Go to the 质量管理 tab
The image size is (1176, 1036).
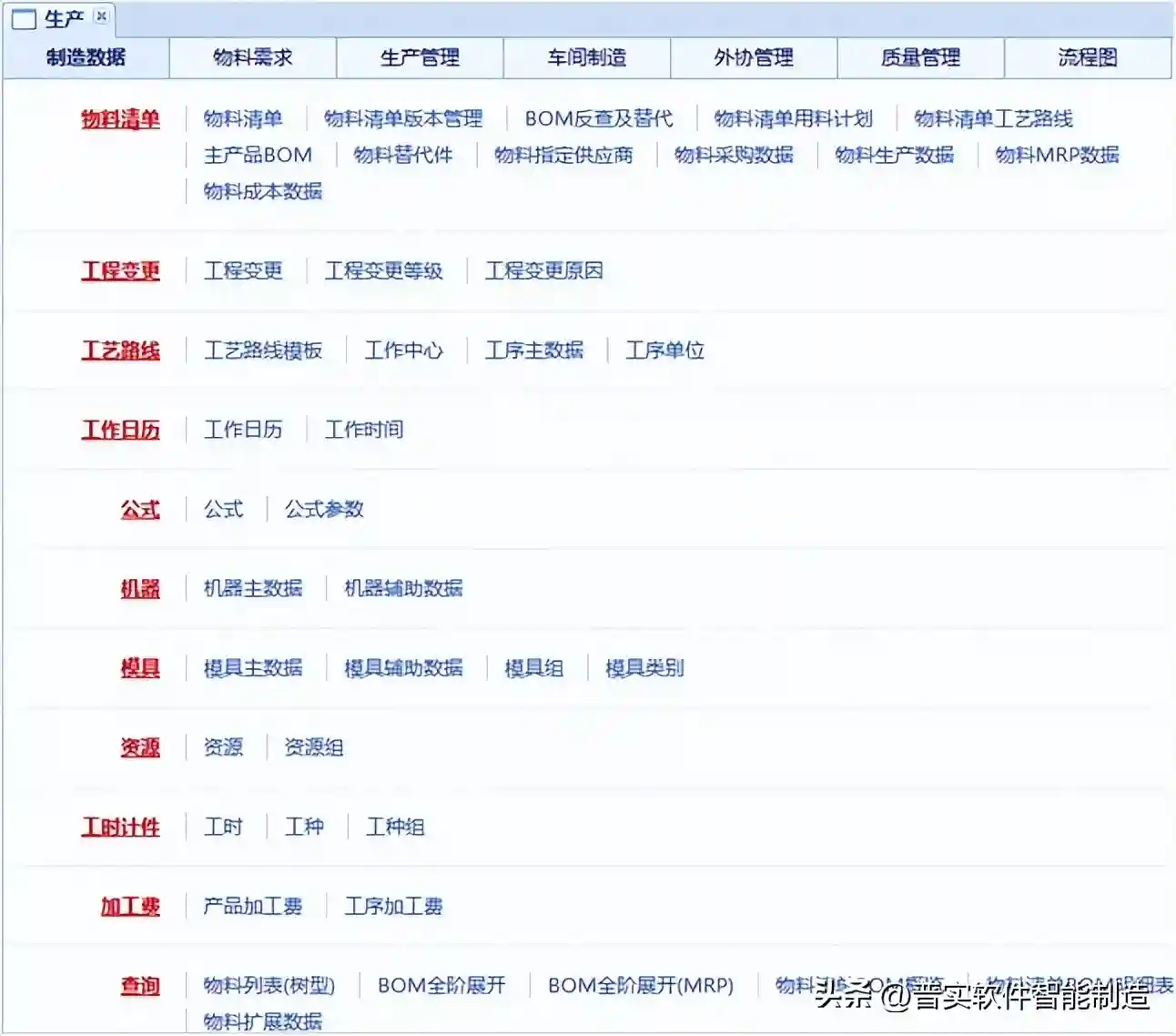[x=920, y=58]
